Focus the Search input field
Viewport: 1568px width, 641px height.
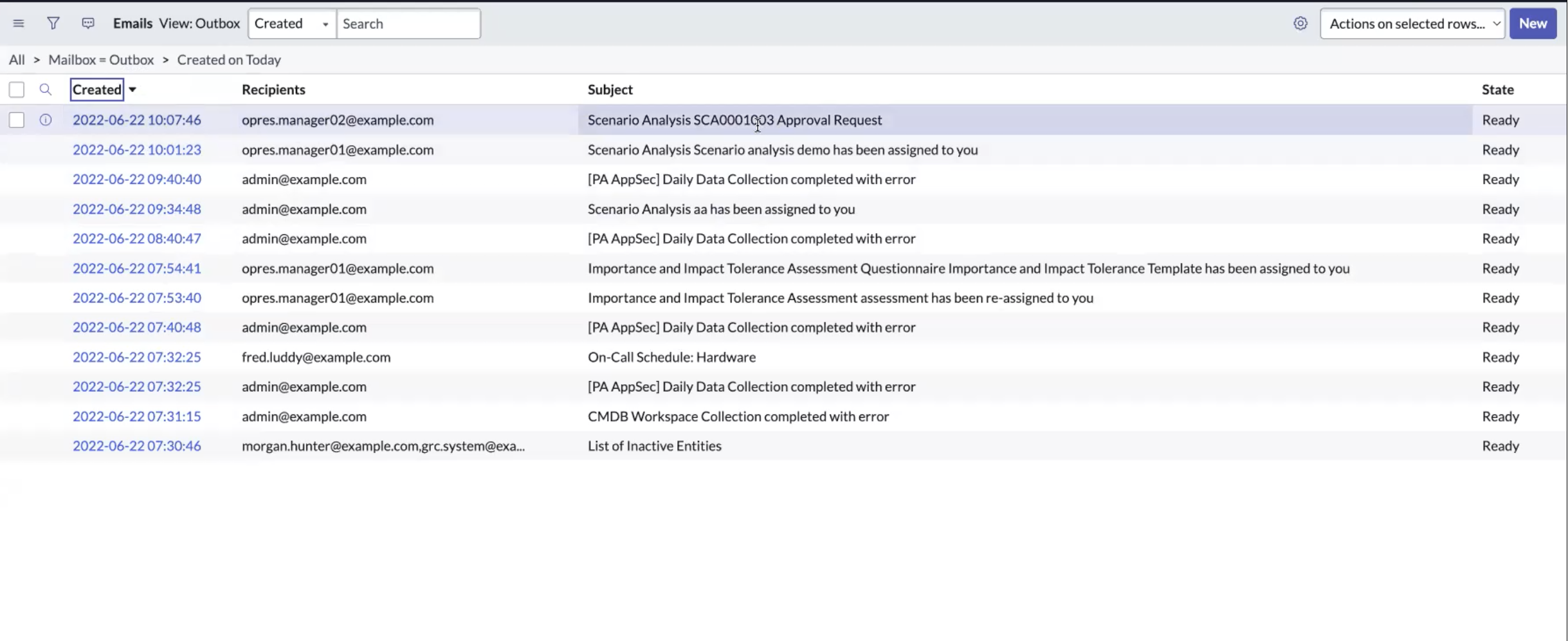(408, 24)
